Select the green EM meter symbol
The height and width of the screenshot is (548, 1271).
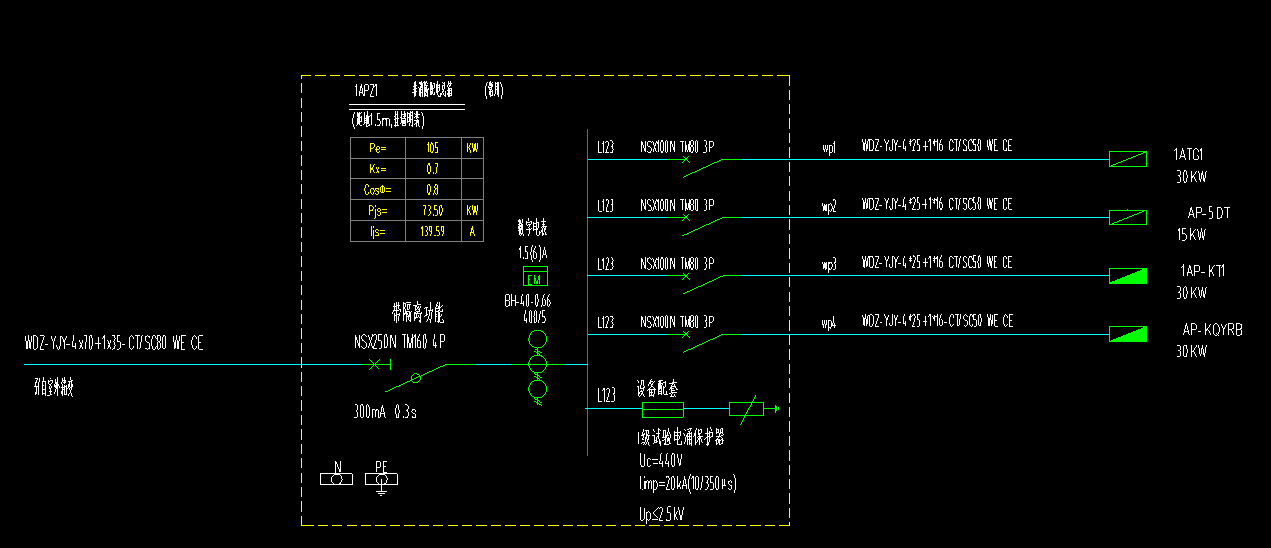(535, 278)
